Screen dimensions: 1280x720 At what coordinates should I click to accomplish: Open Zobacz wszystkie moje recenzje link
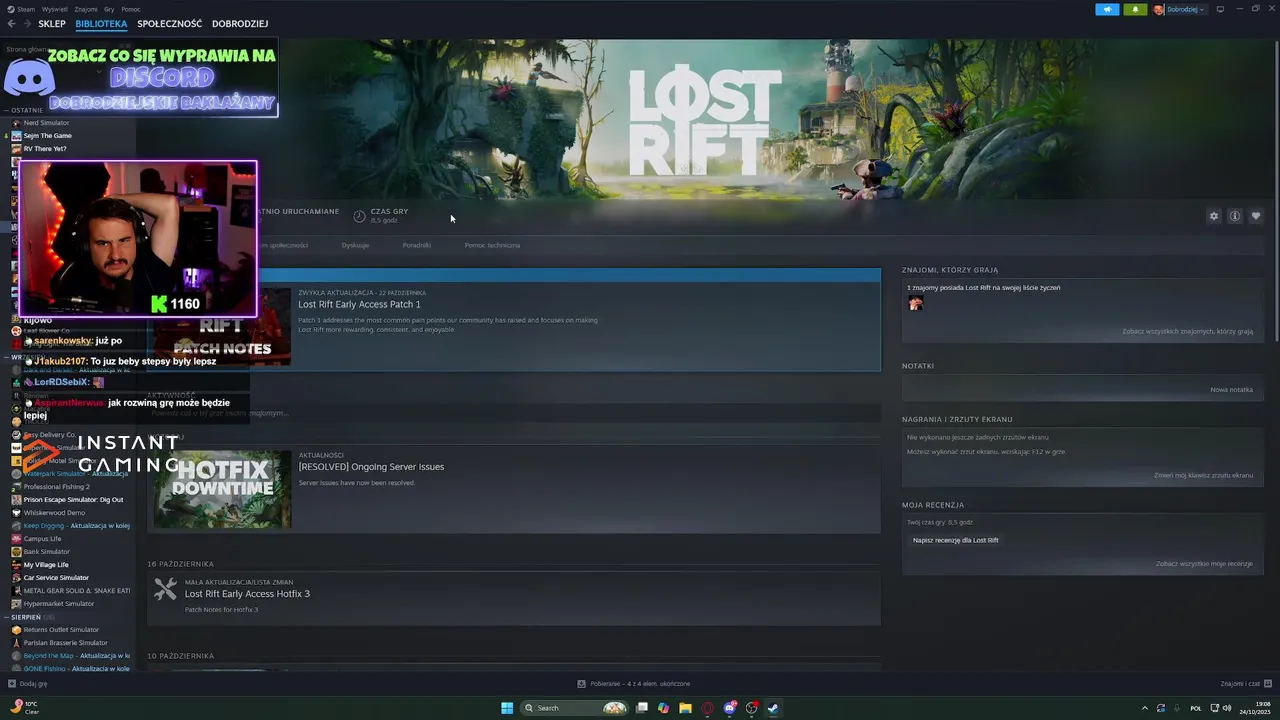point(1204,564)
